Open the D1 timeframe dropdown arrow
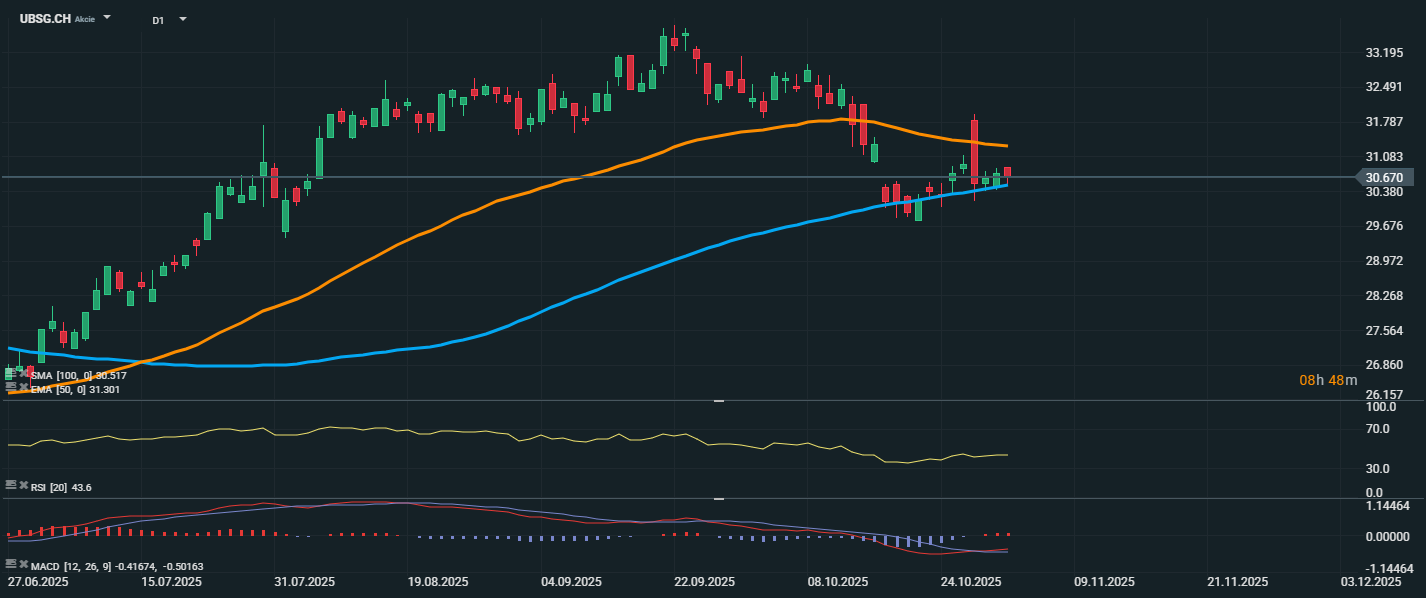Image resolution: width=1426 pixels, height=598 pixels. point(182,19)
